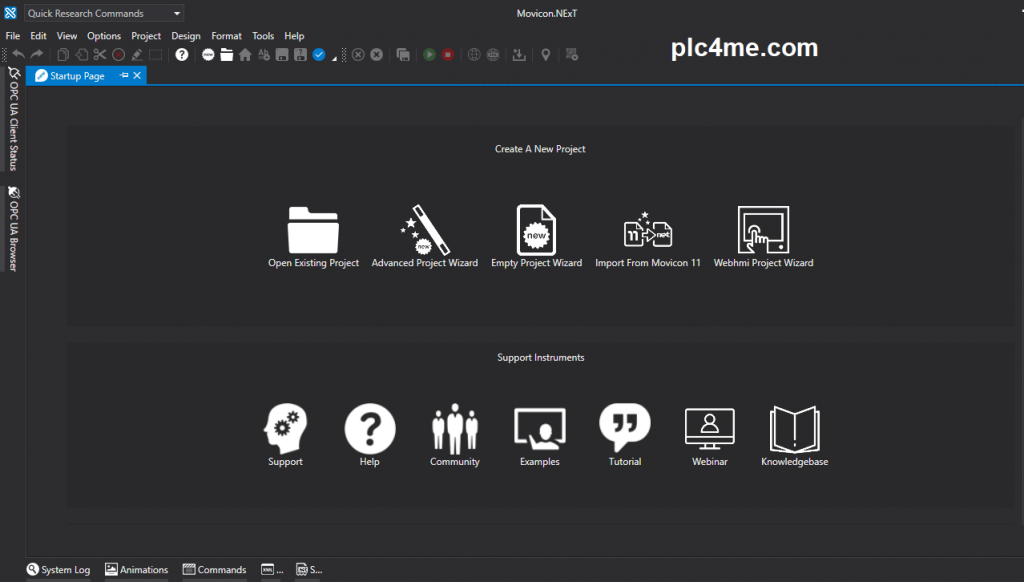This screenshot has width=1024, height=582.
Task: Show the OPC UA Client Status side panel
Action: click(13, 119)
